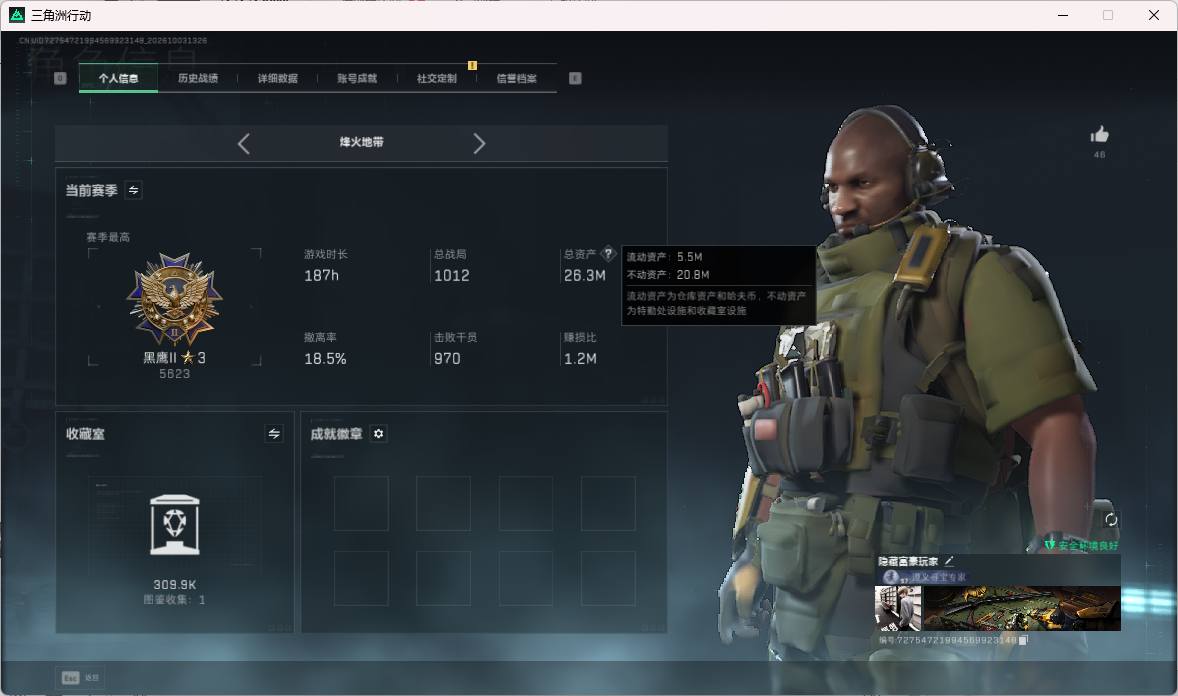Screen dimensions: 1178x696
Task: Open 成就徽章 gear settings
Action: 379,434
